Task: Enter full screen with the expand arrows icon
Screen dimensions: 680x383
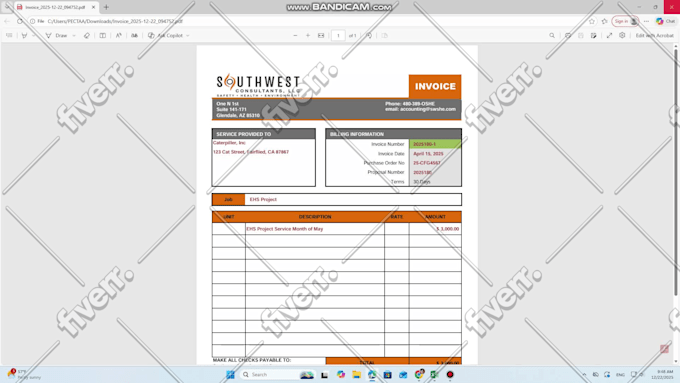Action: click(x=609, y=36)
